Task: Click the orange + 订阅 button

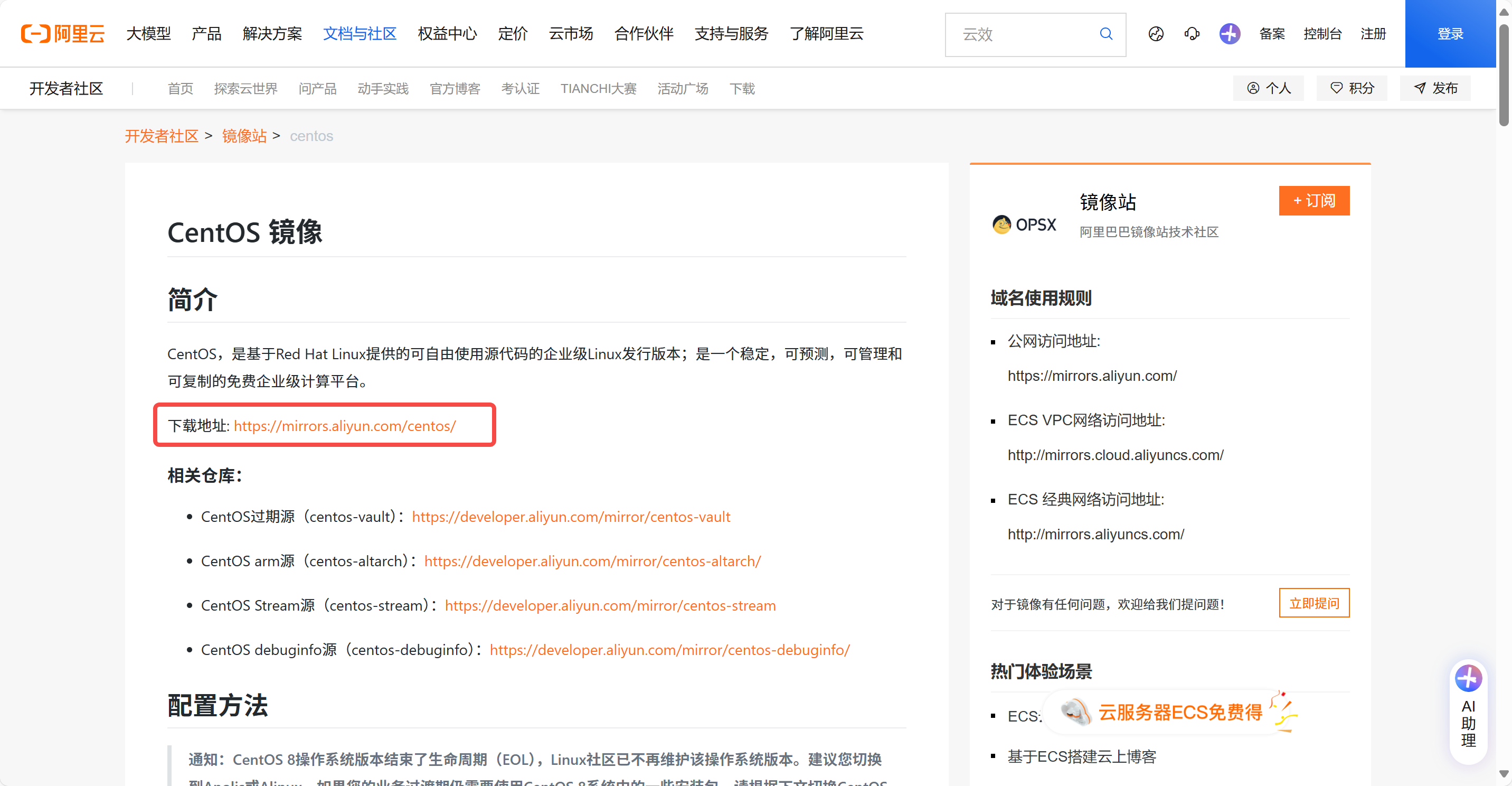Action: 1313,201
